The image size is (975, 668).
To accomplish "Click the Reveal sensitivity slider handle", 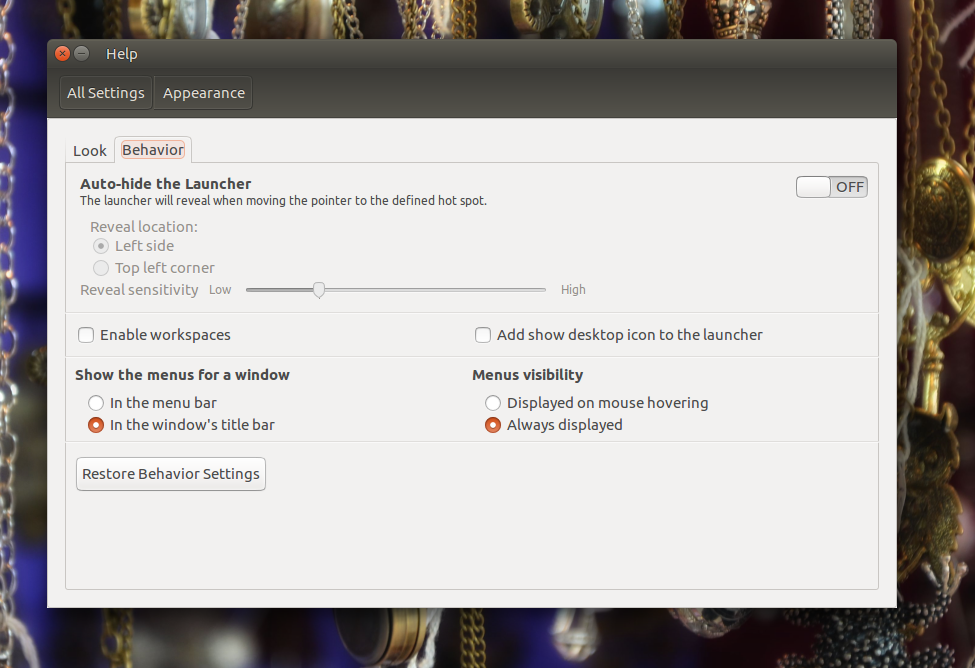I will (x=319, y=290).
